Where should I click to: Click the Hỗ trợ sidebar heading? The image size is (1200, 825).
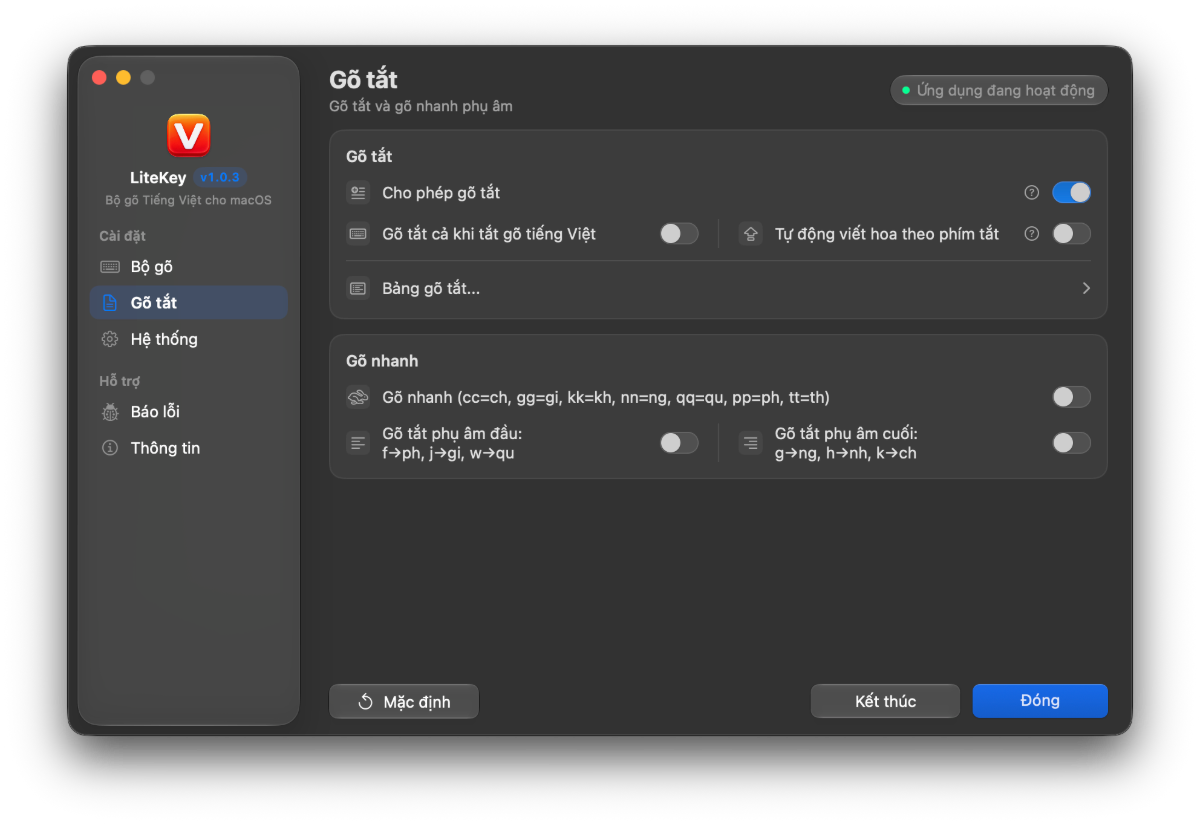pyautogui.click(x=119, y=382)
